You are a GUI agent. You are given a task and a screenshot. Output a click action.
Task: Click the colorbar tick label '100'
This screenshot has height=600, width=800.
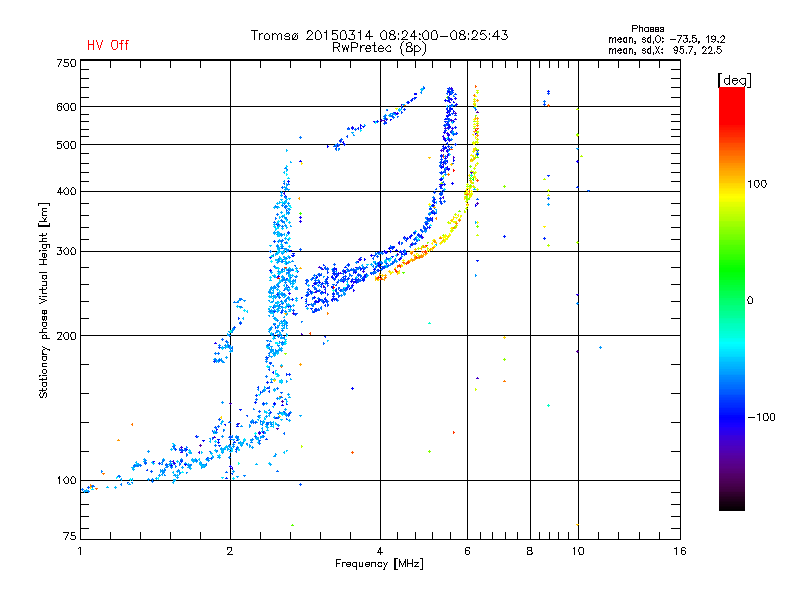coord(757,184)
